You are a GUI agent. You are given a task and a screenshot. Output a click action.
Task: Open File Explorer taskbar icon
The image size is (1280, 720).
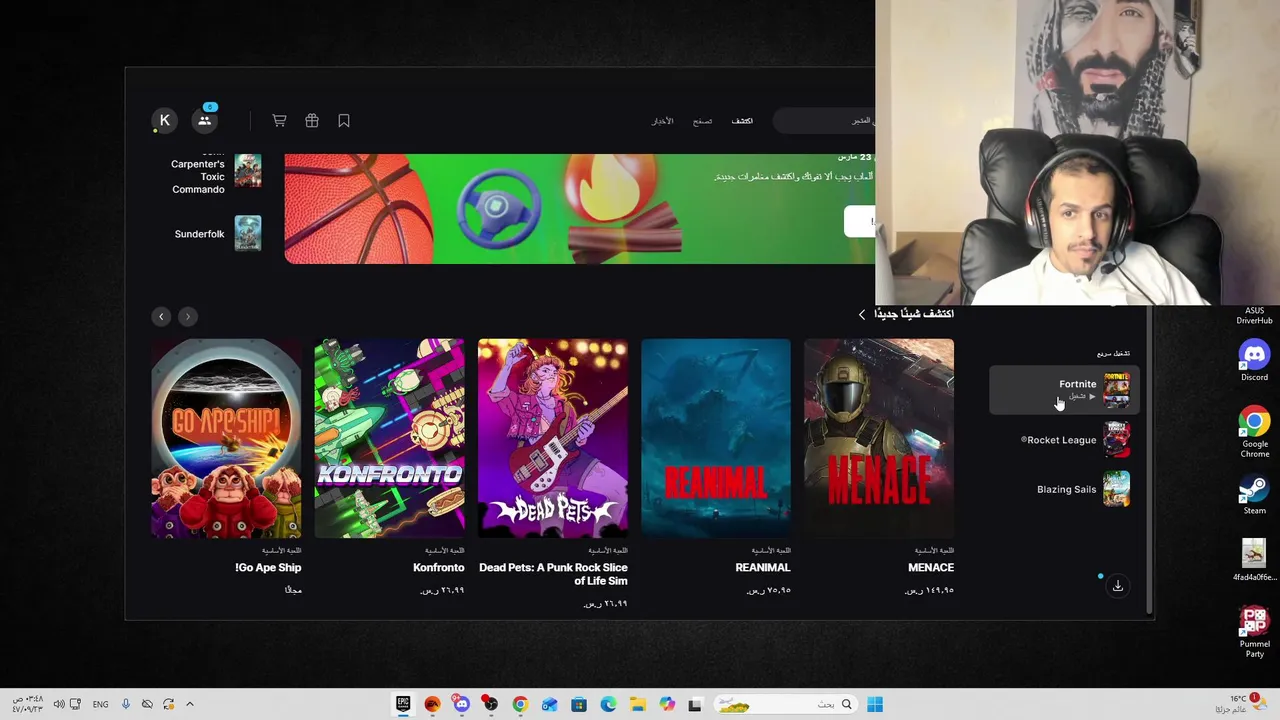[638, 704]
